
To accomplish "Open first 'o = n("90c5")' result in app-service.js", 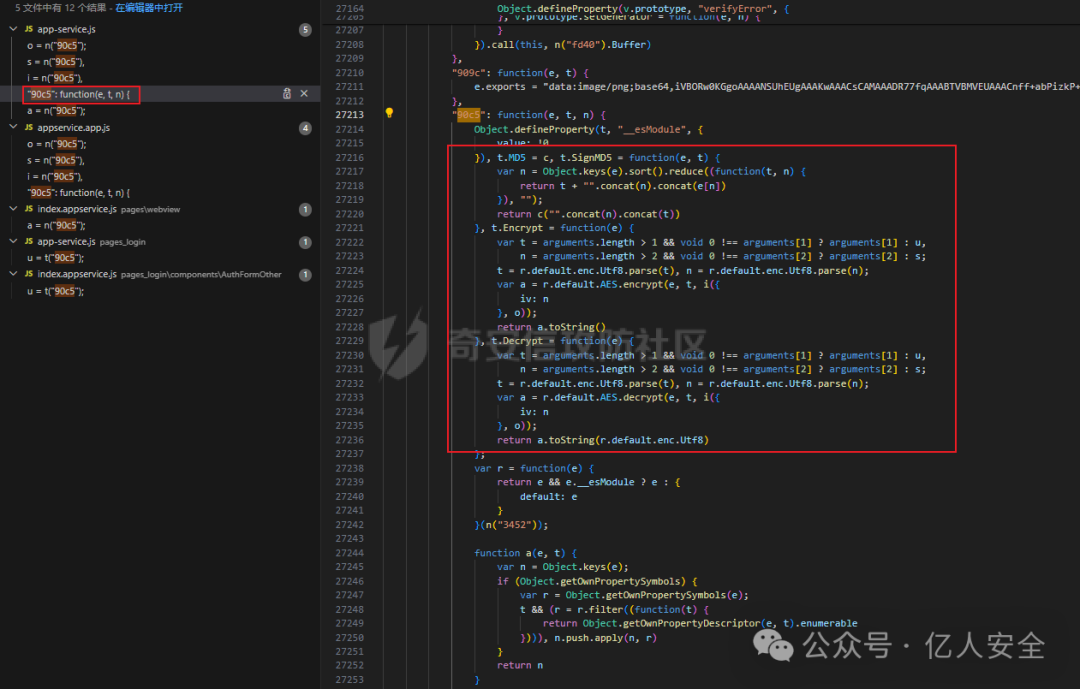I will pos(57,46).
